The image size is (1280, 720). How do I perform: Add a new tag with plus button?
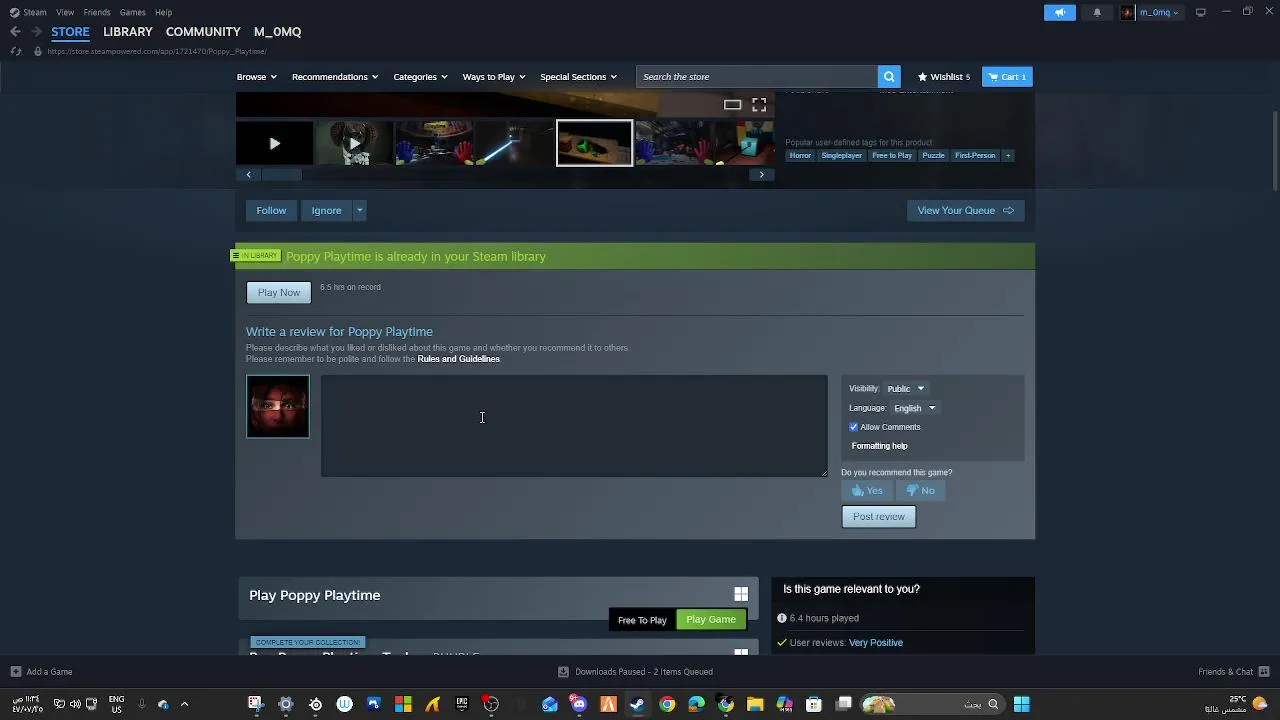pyautogui.click(x=1008, y=155)
